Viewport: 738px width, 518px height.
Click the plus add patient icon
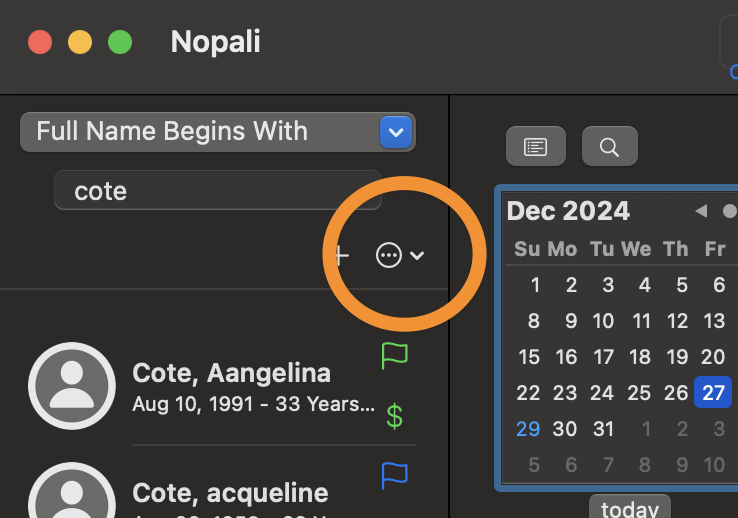[x=342, y=255]
